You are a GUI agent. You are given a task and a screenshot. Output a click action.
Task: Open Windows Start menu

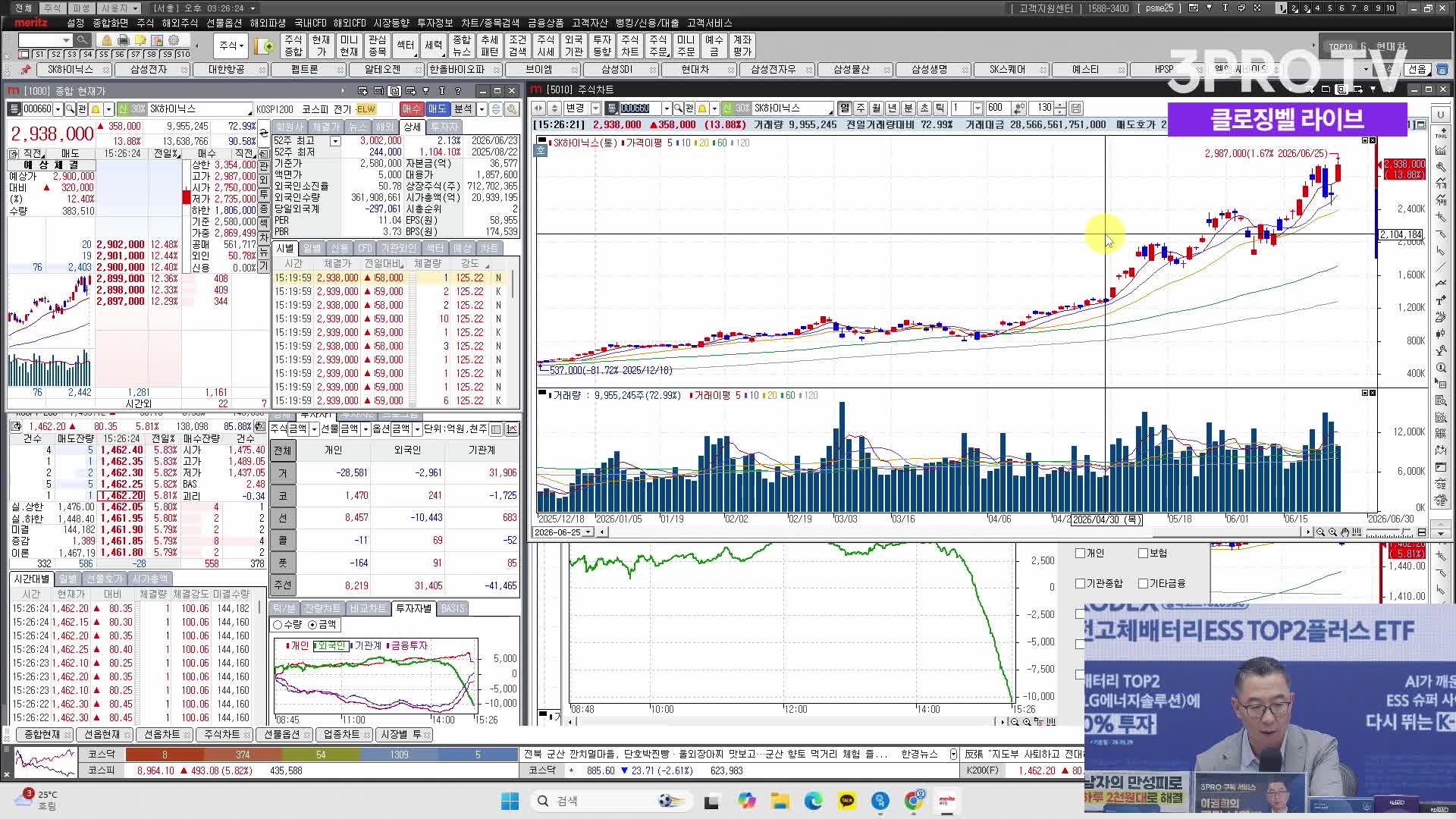coord(510,801)
